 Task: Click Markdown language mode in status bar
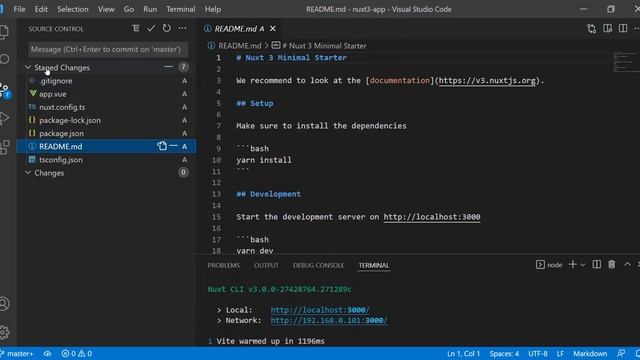coord(590,353)
